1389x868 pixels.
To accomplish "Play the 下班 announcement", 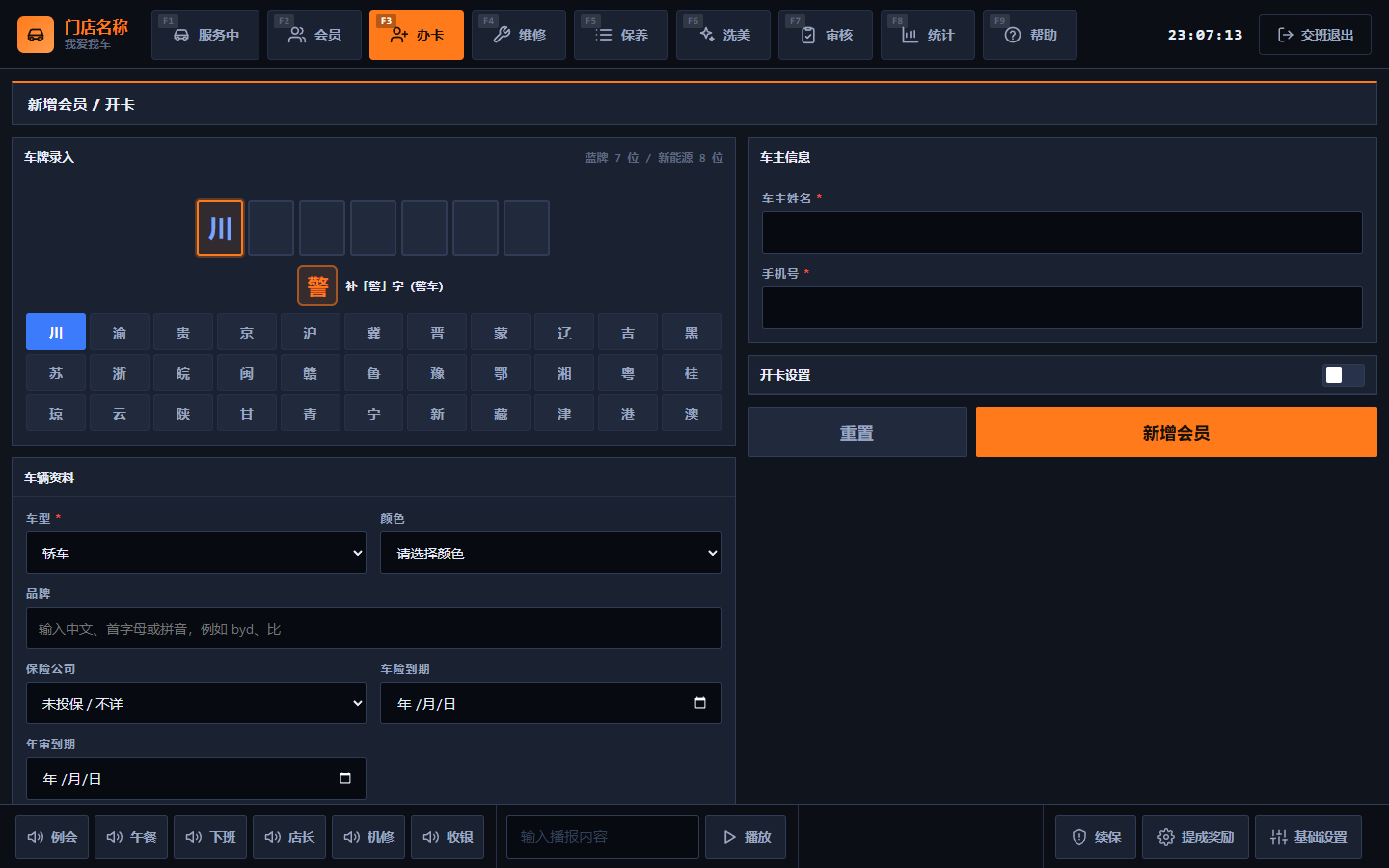I will tap(210, 837).
